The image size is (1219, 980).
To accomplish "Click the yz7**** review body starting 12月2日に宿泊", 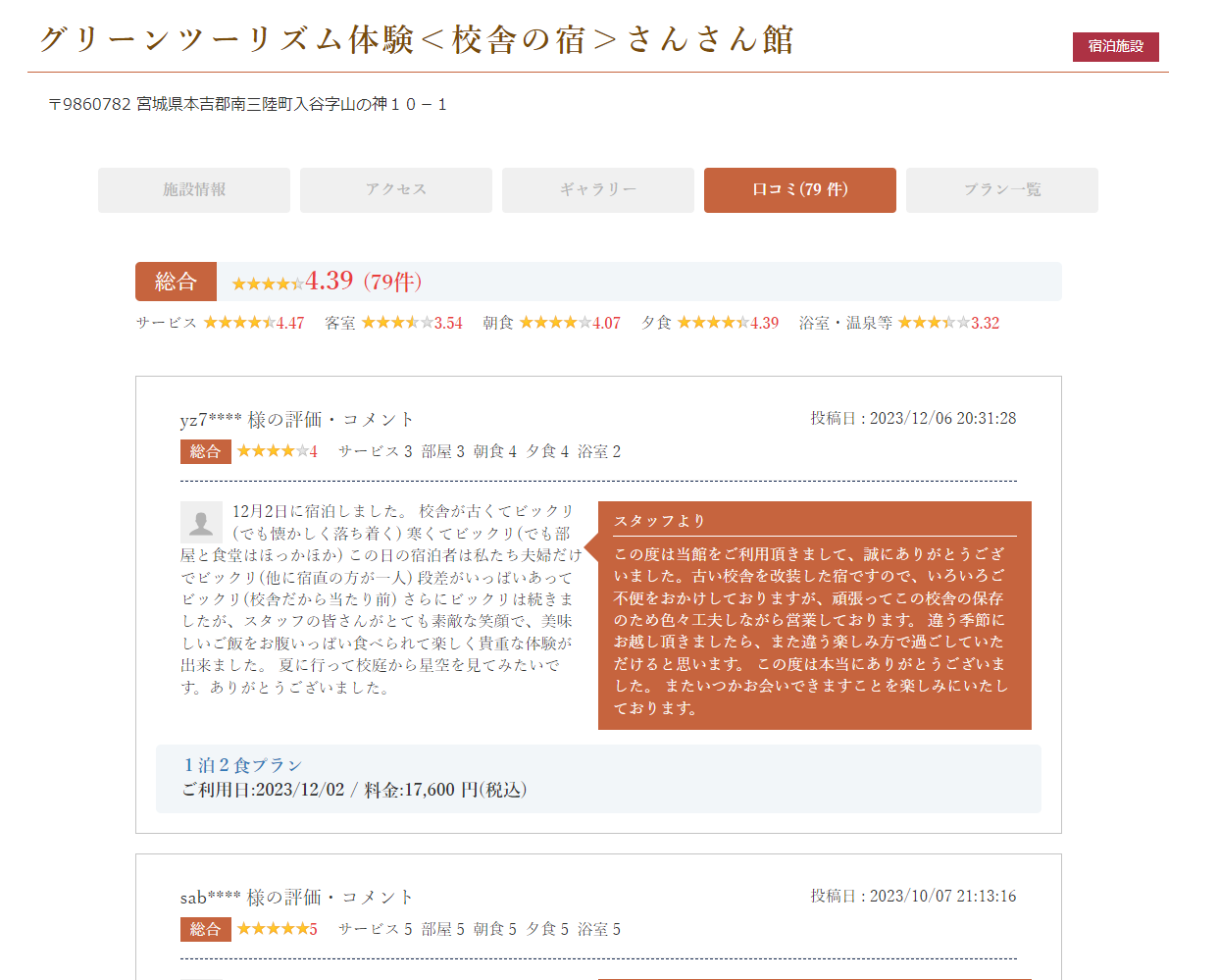I will [381, 599].
